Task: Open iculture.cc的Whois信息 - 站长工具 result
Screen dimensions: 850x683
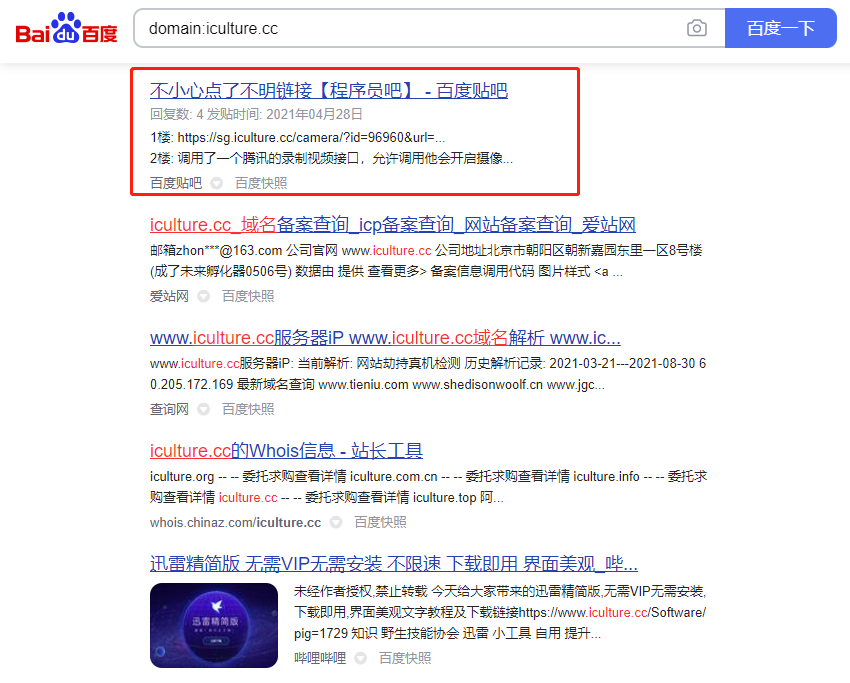Action: click(x=286, y=450)
